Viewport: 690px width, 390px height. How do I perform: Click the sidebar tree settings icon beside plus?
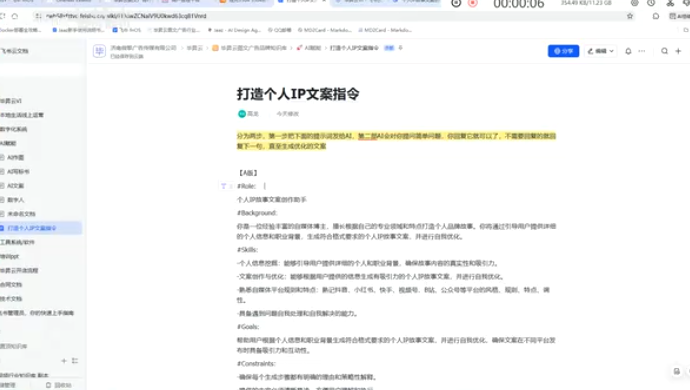click(75, 361)
